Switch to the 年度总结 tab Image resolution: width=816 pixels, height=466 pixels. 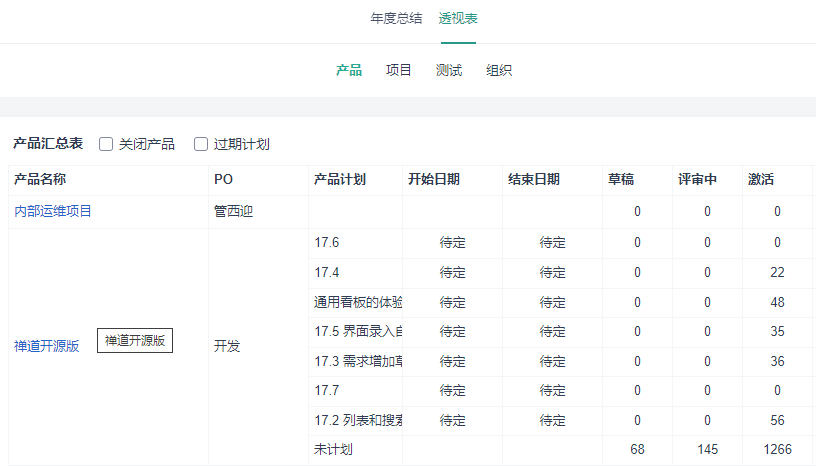396,19
